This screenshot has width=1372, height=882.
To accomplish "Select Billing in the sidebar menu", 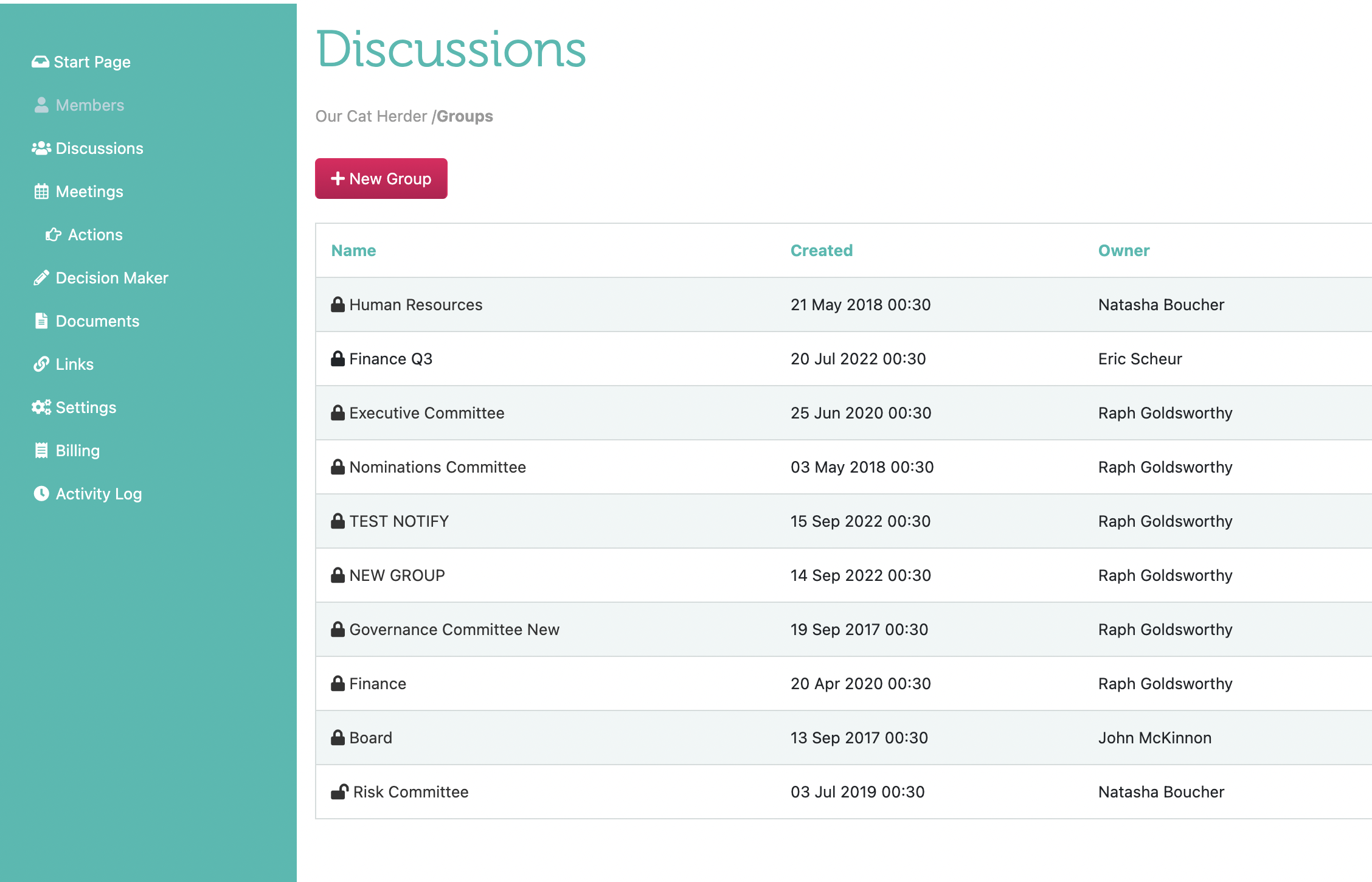I will tap(77, 450).
